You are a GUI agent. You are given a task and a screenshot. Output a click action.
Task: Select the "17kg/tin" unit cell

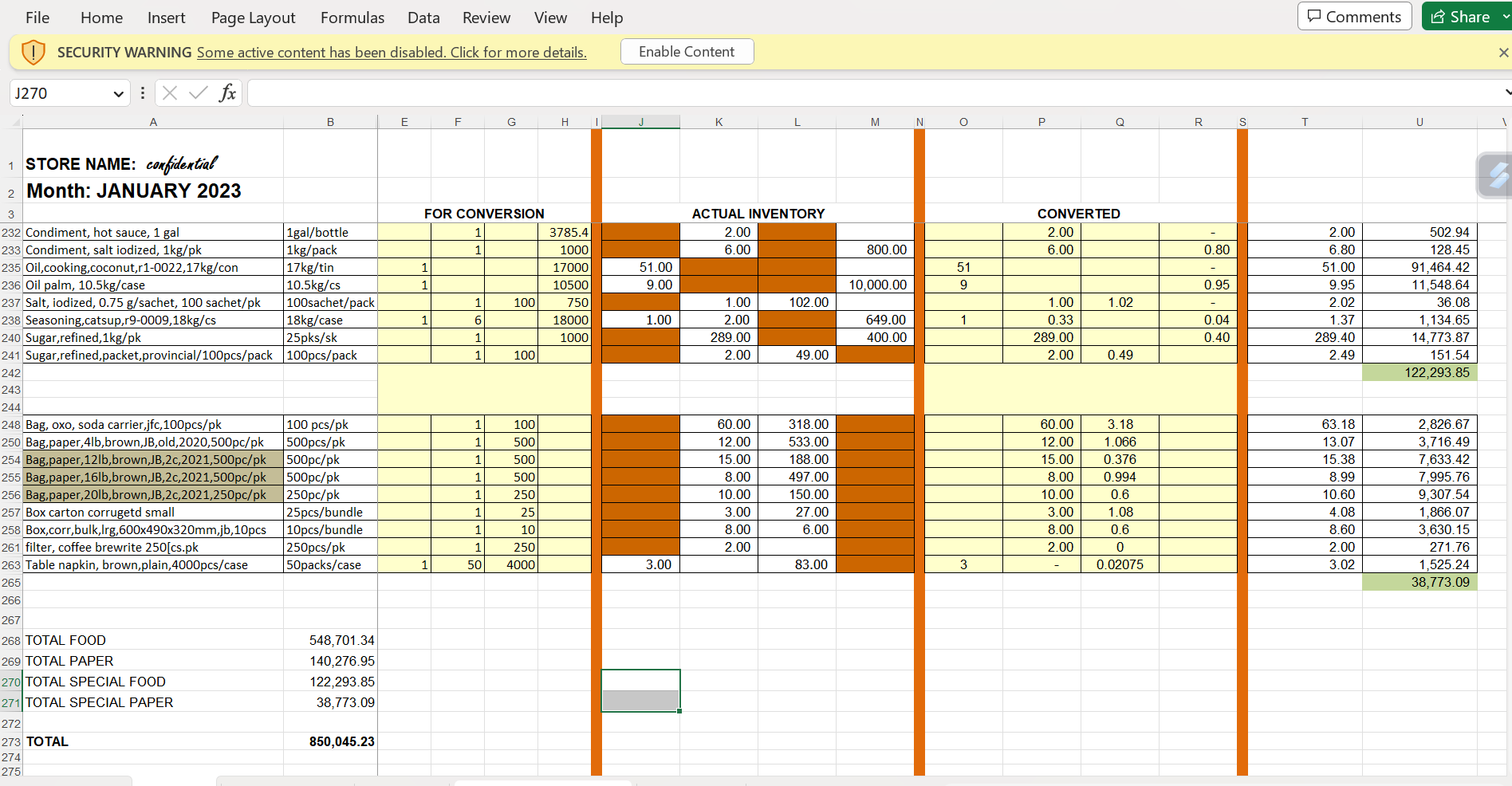pyautogui.click(x=330, y=267)
